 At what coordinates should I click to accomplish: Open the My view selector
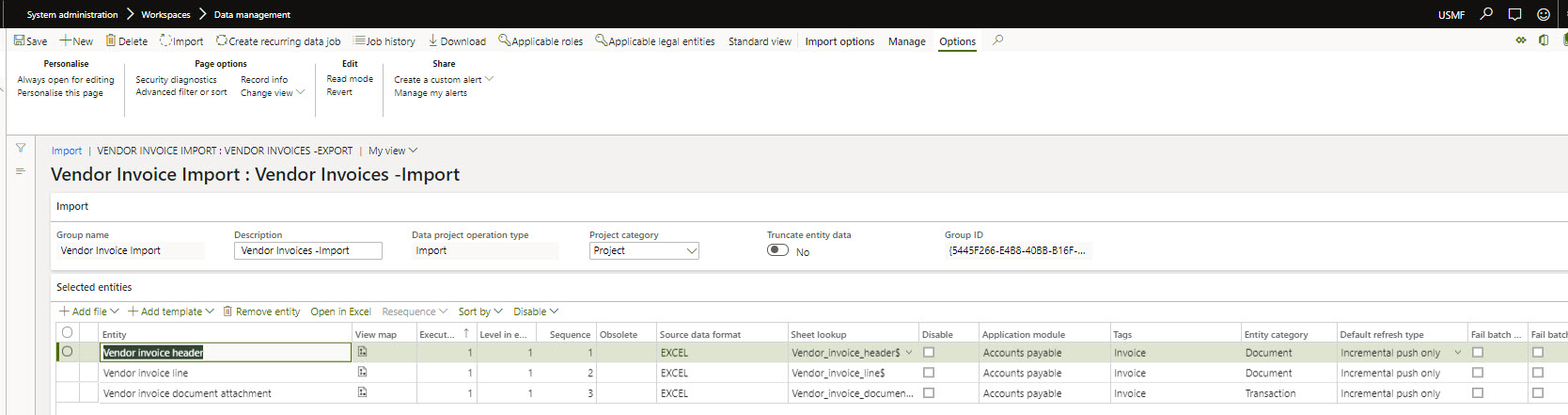393,151
